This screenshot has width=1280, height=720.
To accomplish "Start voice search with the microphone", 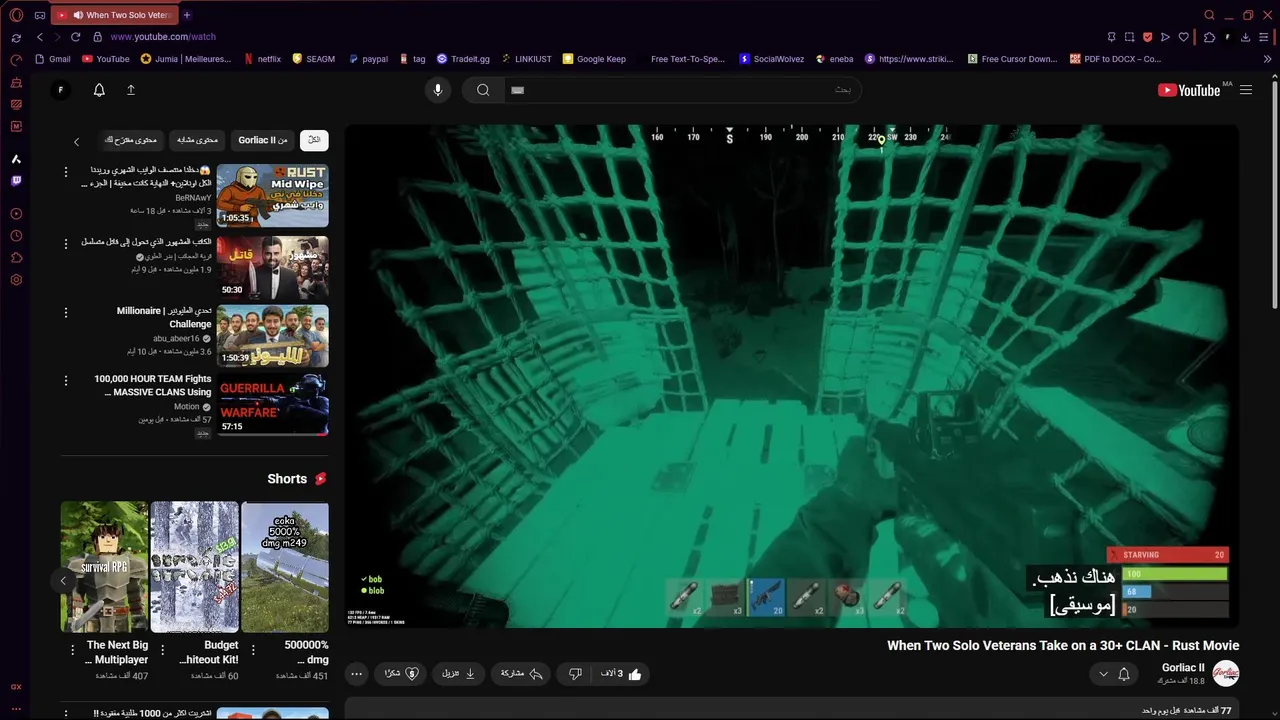I will click(x=437, y=90).
